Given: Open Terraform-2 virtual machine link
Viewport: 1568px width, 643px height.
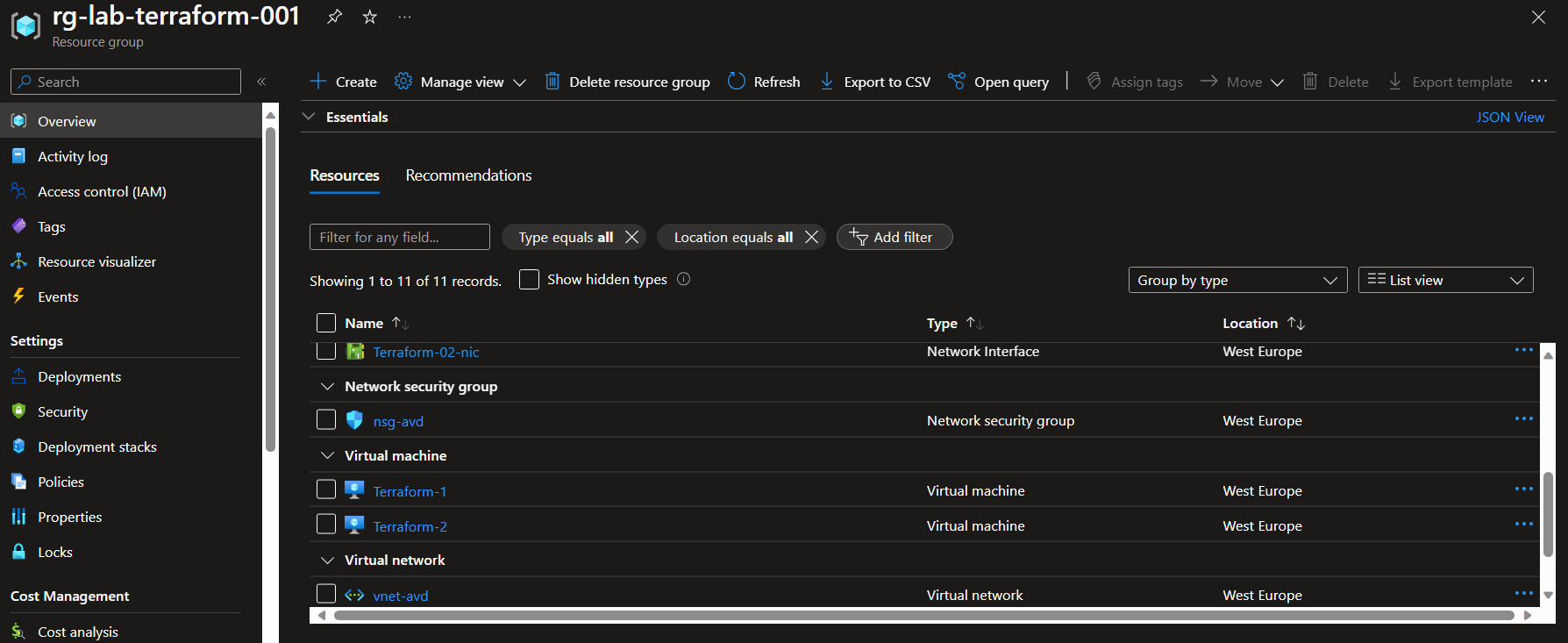Looking at the screenshot, I should pos(410,526).
